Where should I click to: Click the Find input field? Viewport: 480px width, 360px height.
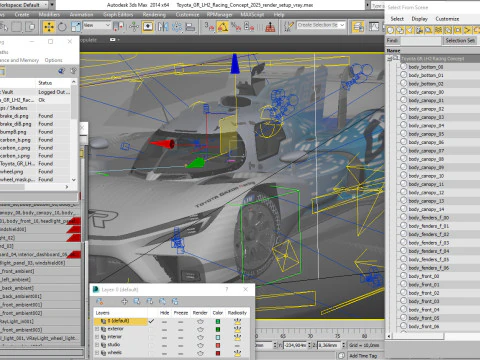click(421, 41)
